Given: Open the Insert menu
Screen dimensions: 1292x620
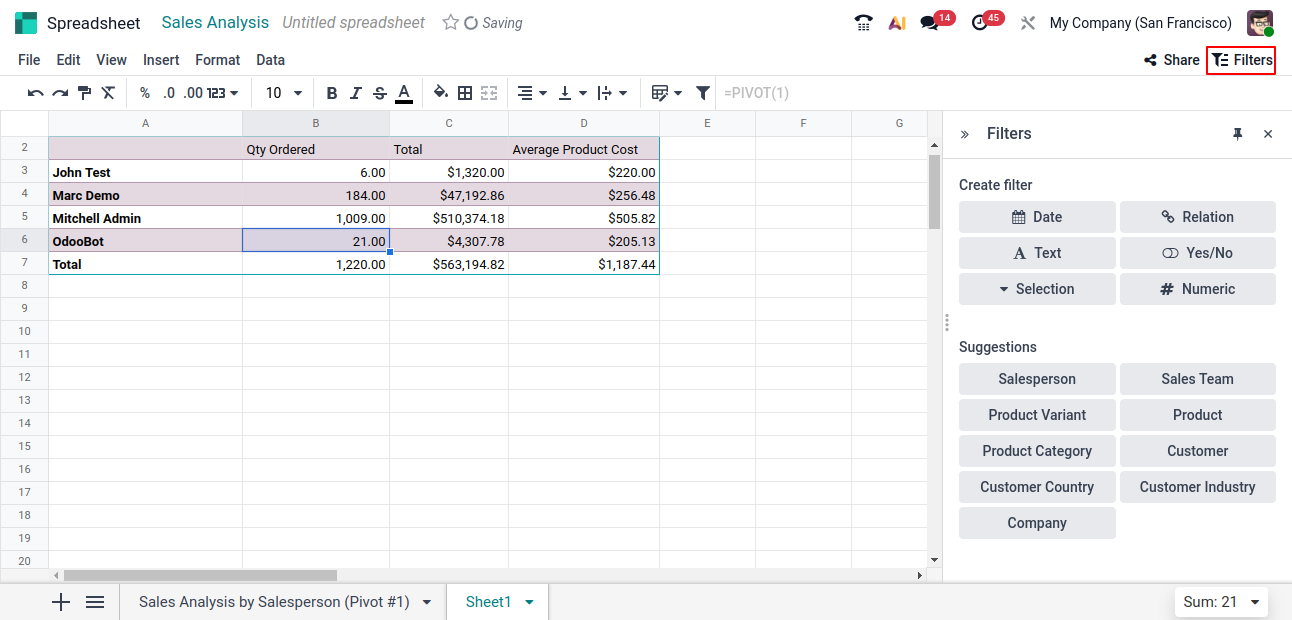Looking at the screenshot, I should pyautogui.click(x=161, y=60).
